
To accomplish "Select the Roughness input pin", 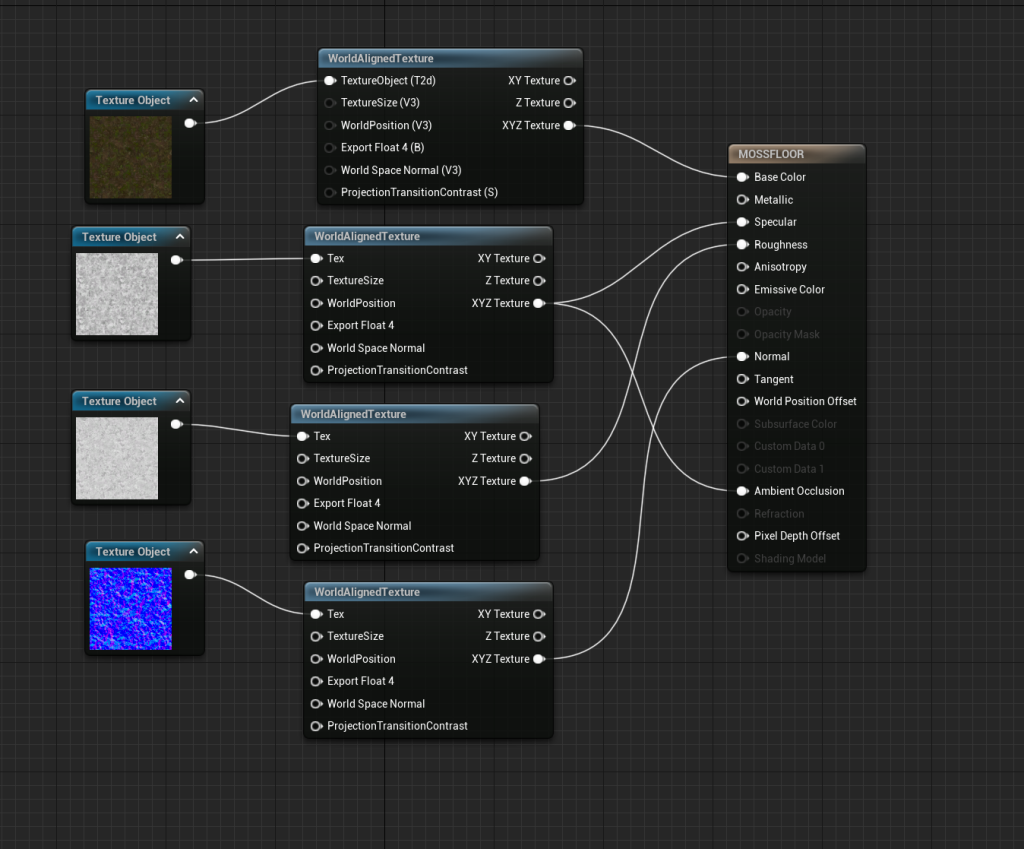I will click(x=743, y=245).
